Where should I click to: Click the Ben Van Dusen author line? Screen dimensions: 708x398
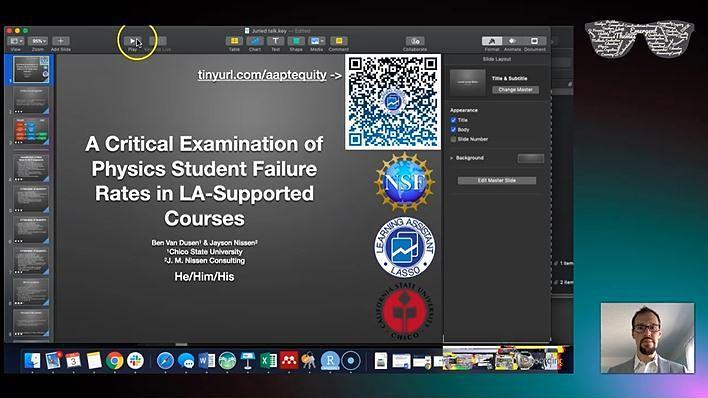(x=204, y=243)
